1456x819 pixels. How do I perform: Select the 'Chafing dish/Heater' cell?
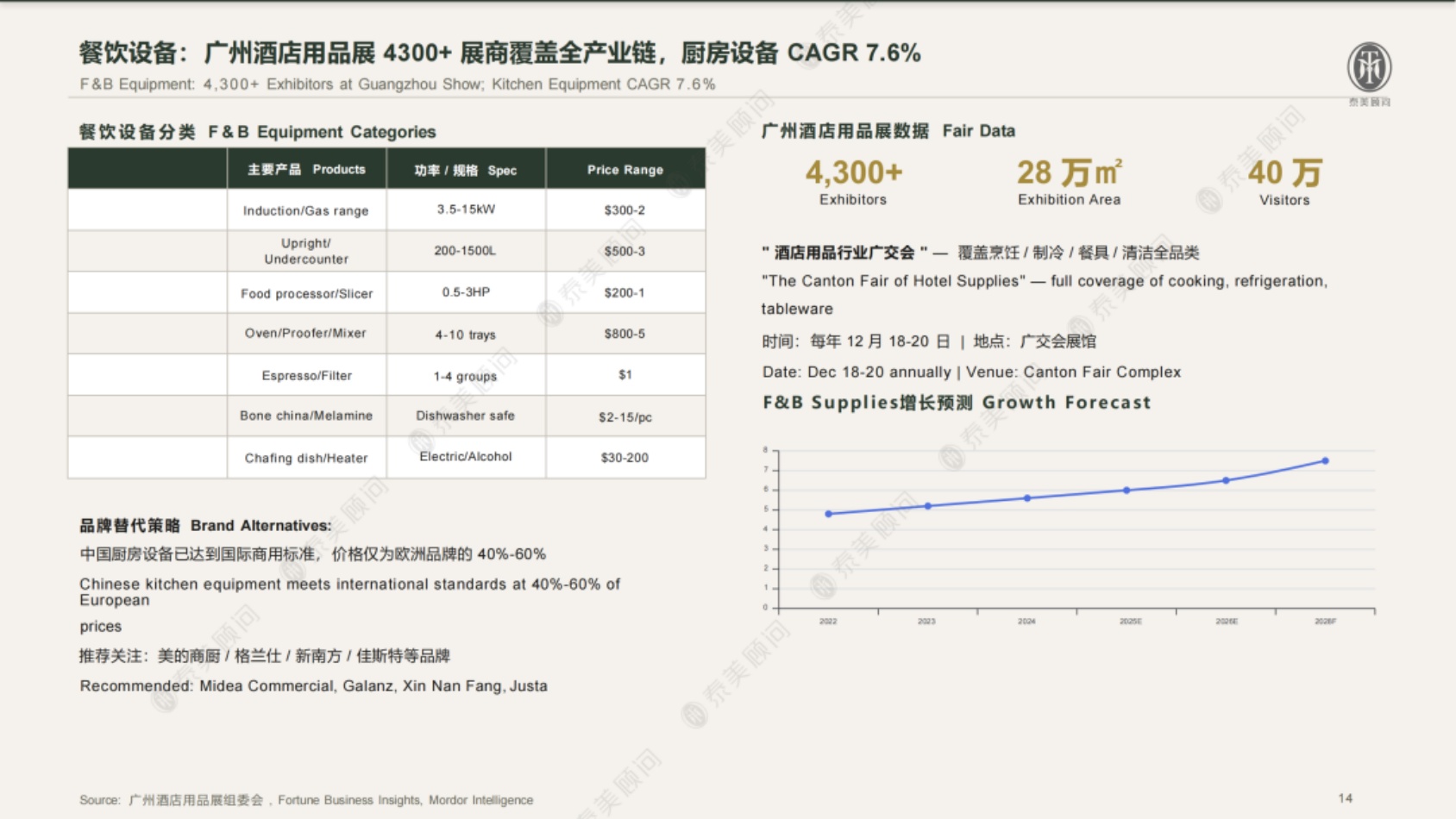tap(306, 458)
